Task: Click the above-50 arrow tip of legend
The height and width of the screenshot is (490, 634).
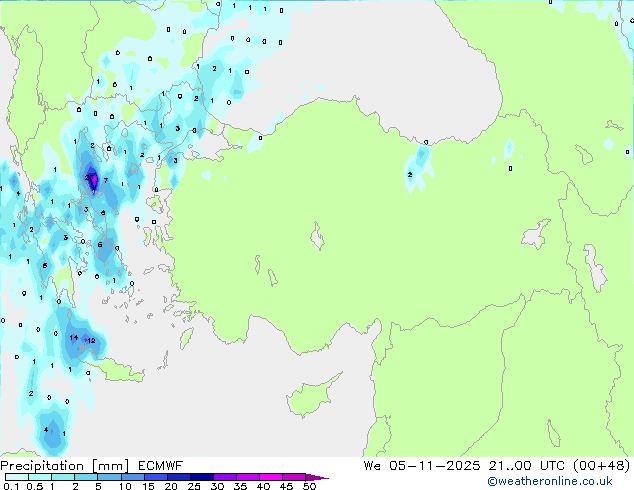Action: click(x=317, y=477)
